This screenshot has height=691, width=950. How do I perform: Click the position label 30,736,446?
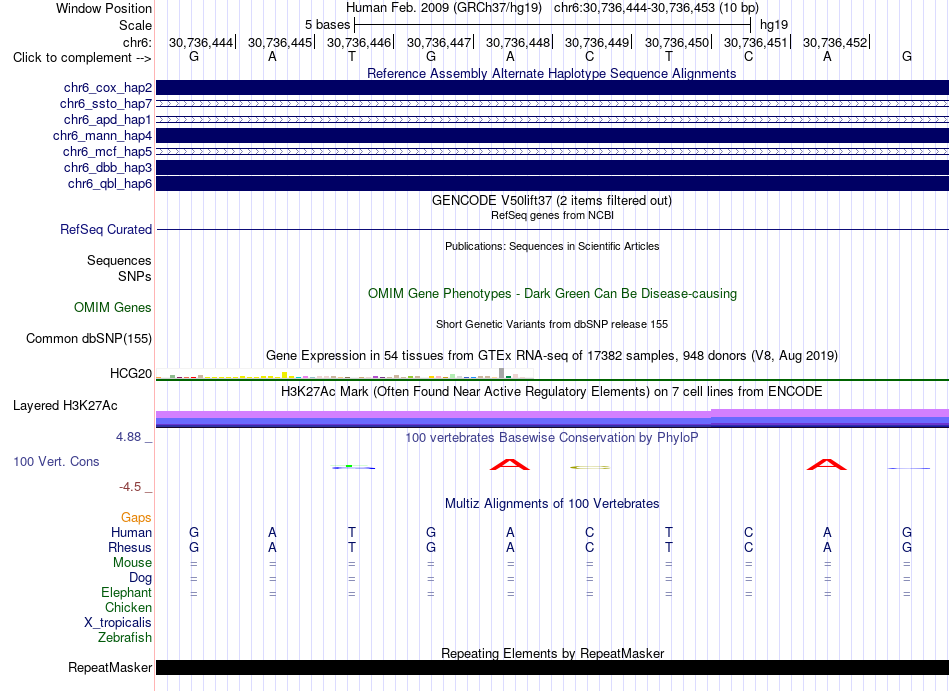[359, 42]
